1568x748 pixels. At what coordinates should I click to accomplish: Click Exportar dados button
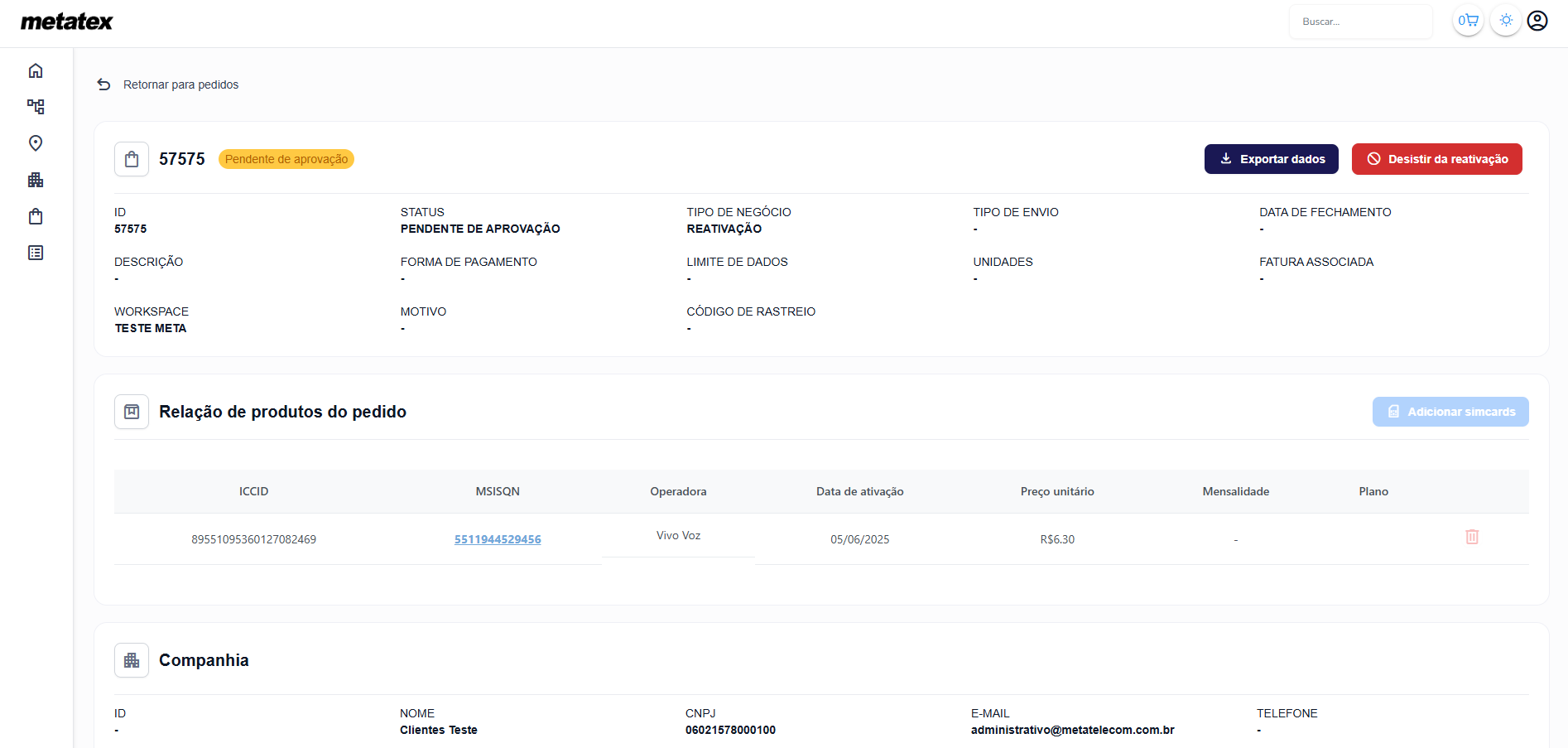(x=1272, y=159)
